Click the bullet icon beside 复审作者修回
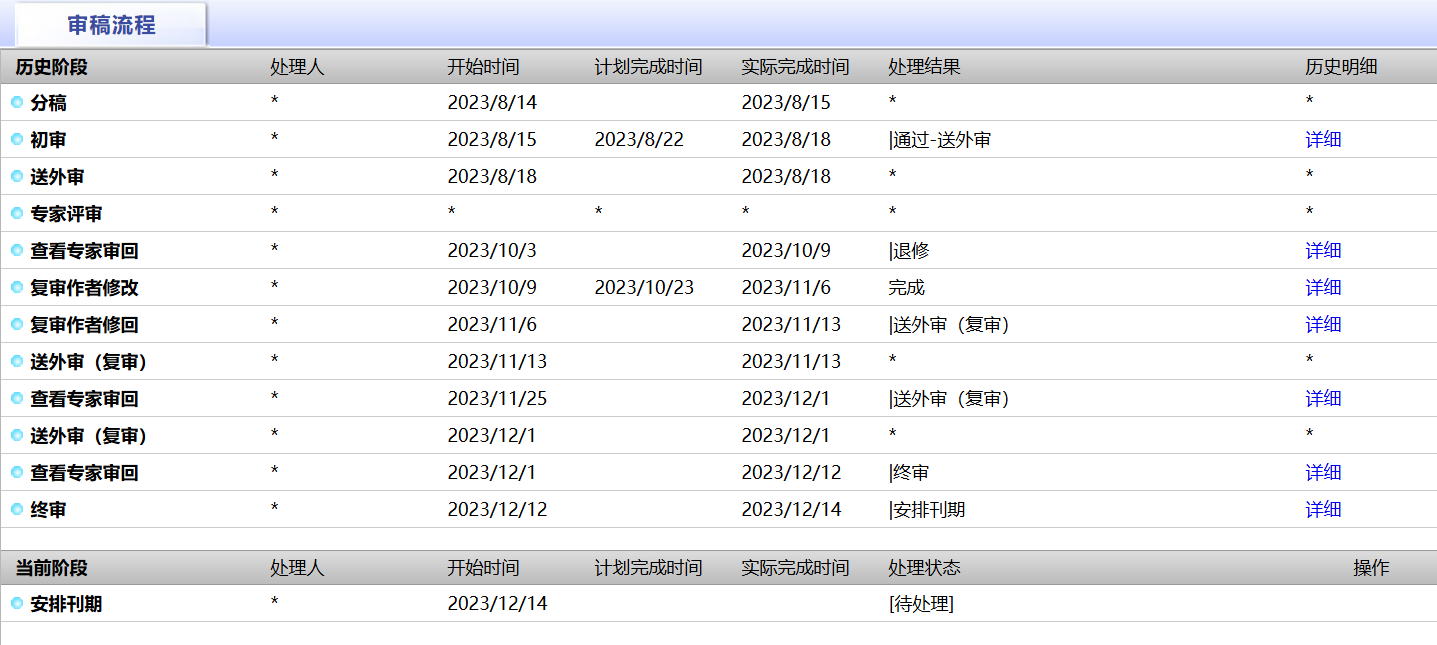 click(17, 324)
